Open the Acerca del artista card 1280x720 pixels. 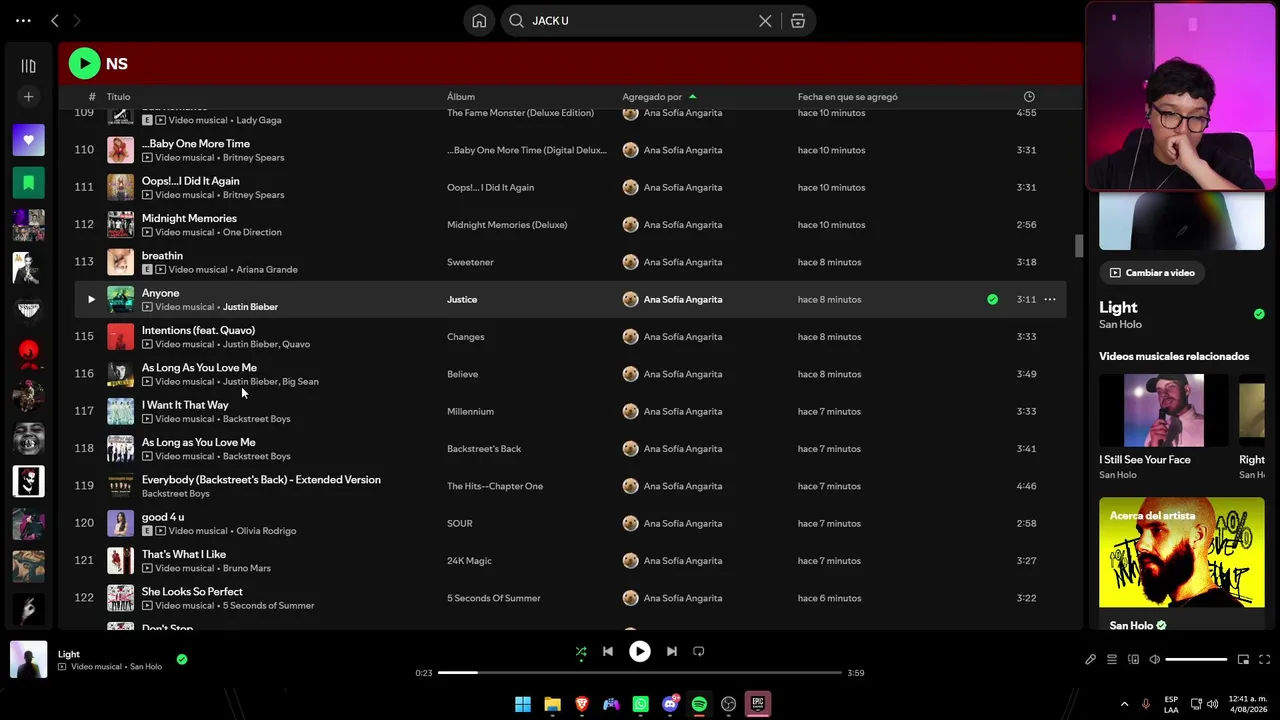click(x=1182, y=565)
